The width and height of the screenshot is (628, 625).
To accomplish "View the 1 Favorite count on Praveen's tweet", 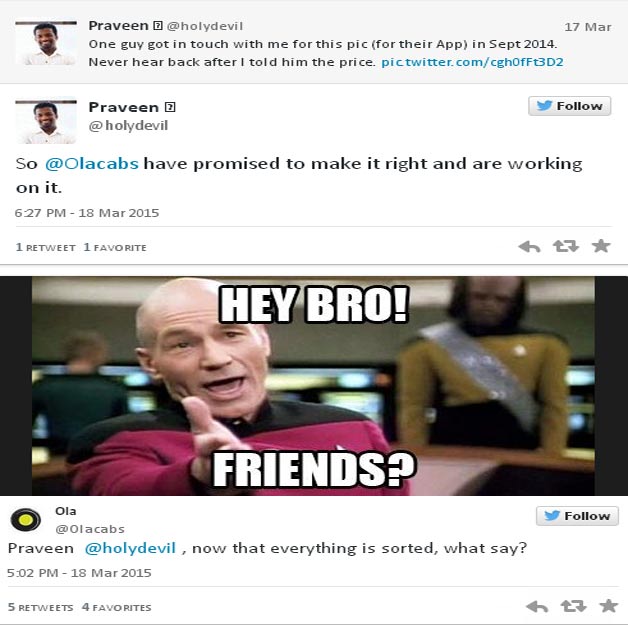I will (x=115, y=247).
